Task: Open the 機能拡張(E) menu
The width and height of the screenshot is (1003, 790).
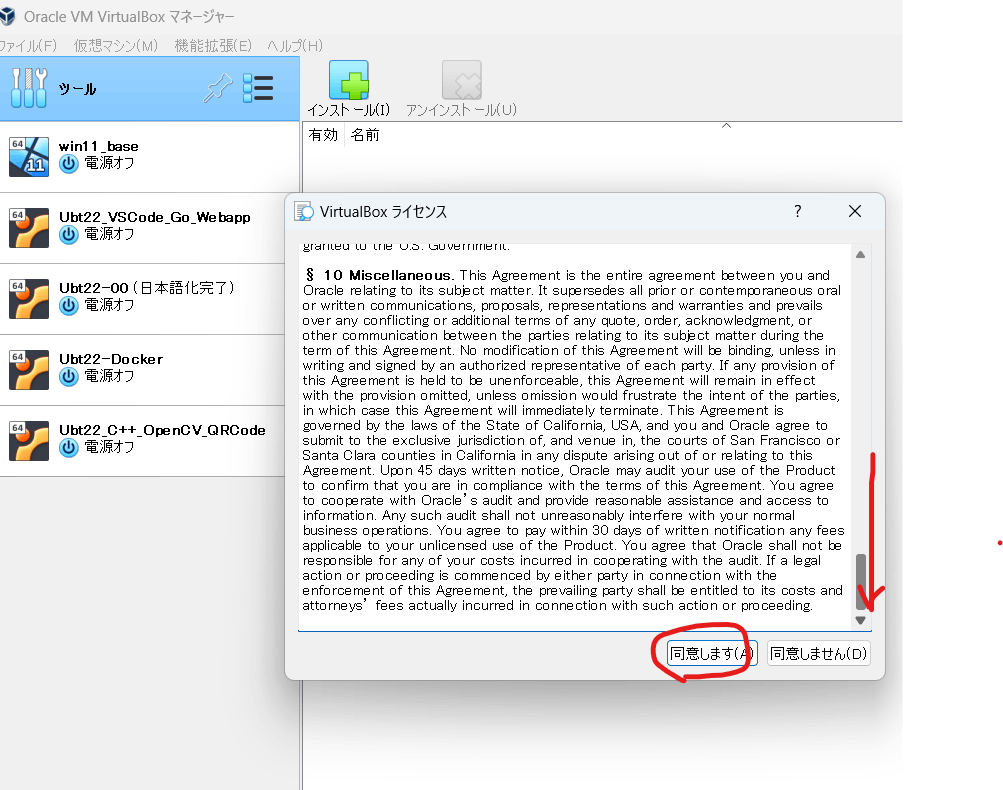Action: pyautogui.click(x=213, y=45)
